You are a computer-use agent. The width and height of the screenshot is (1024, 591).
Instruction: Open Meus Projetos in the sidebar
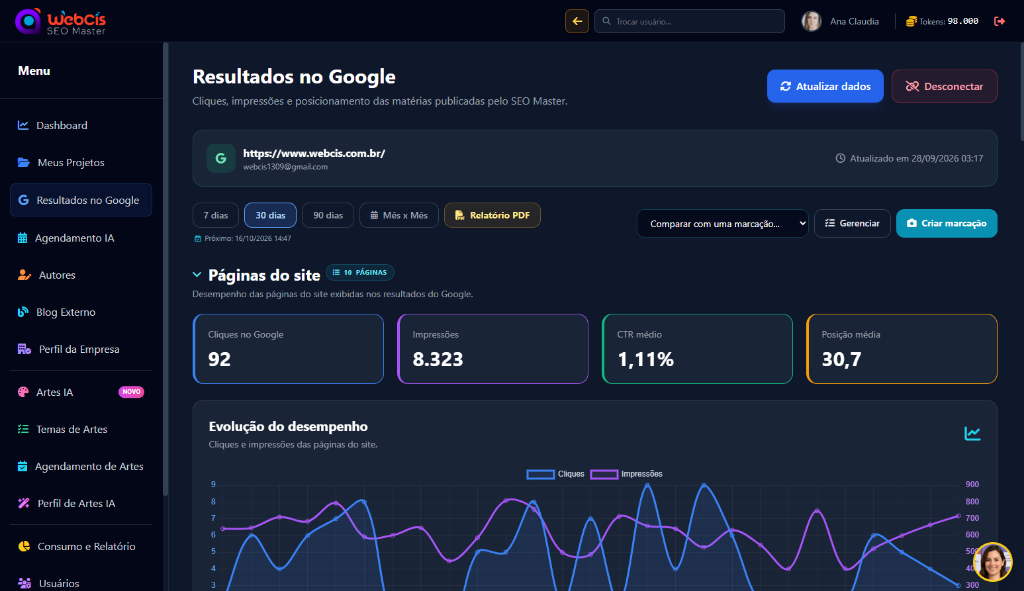point(81,163)
